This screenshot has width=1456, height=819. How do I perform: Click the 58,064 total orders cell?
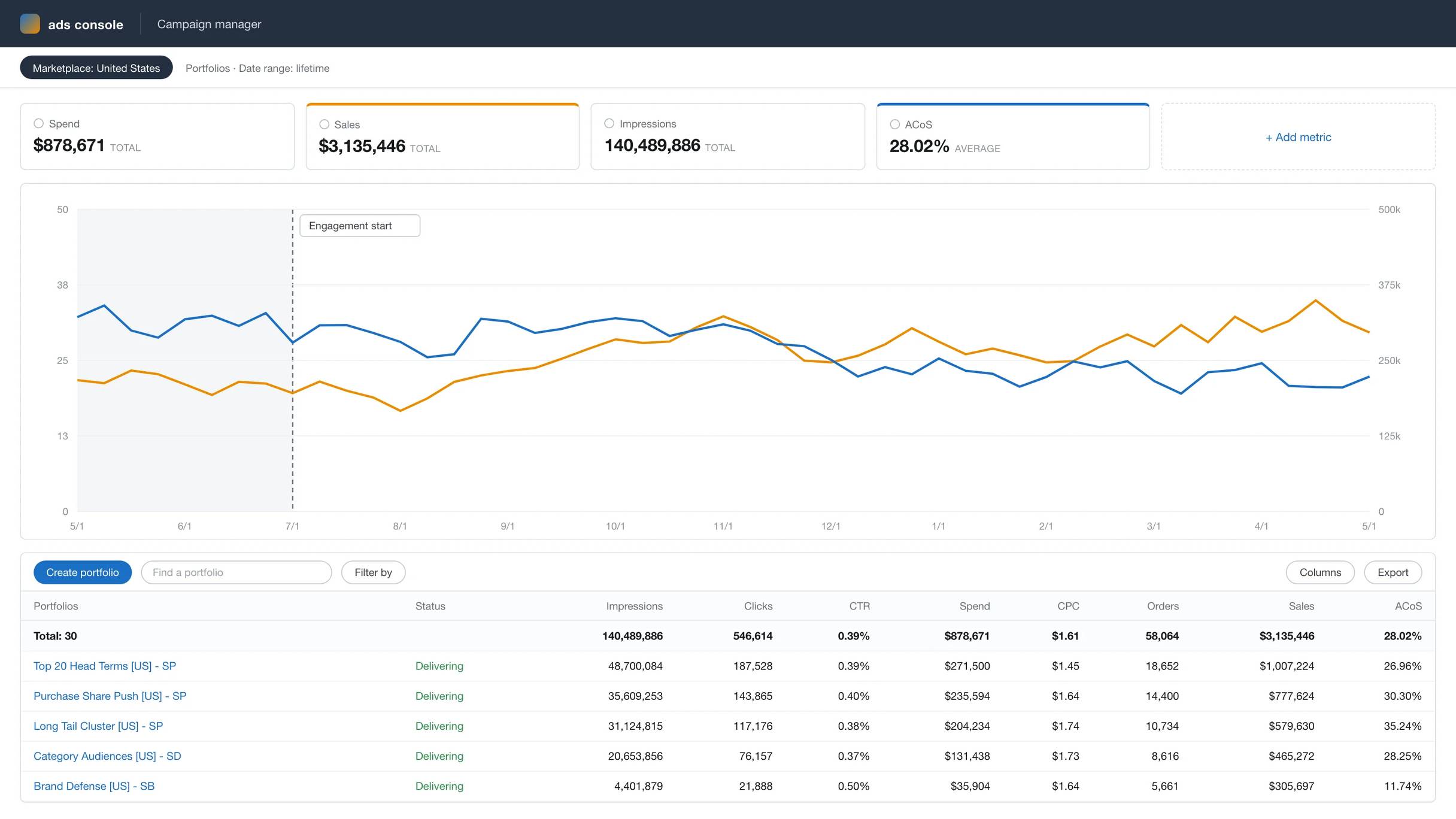(1162, 636)
